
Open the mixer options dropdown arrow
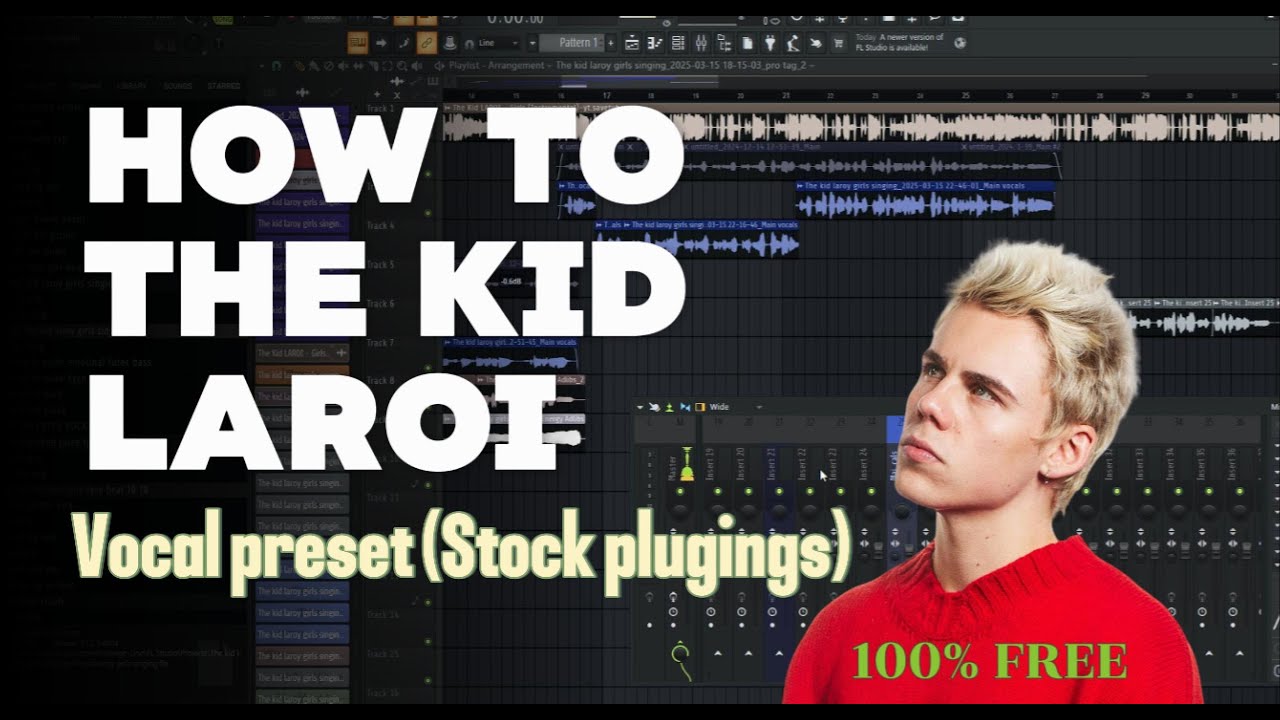[640, 407]
